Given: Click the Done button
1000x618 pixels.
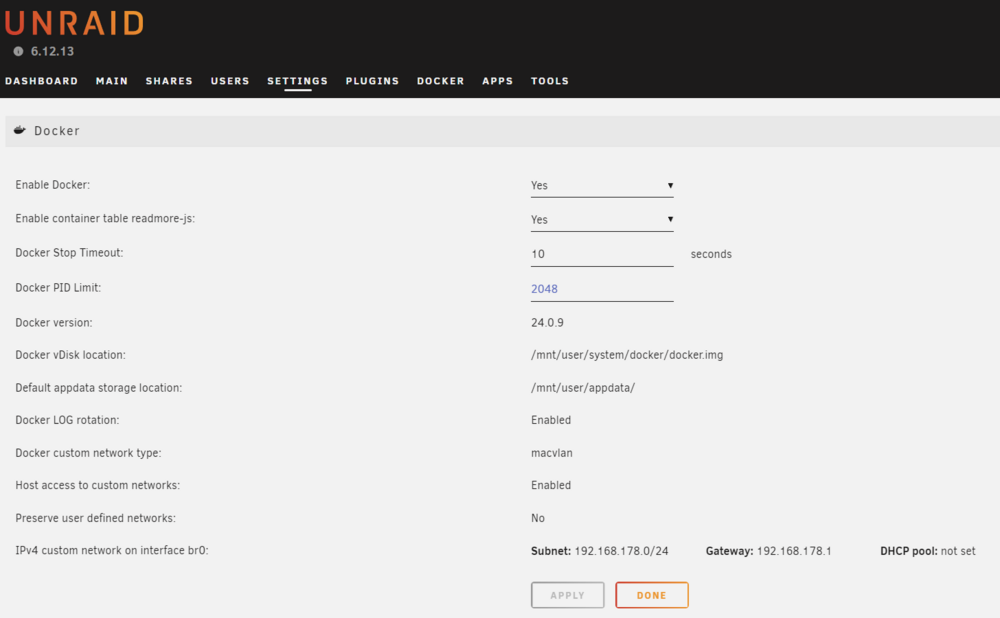Looking at the screenshot, I should point(652,595).
